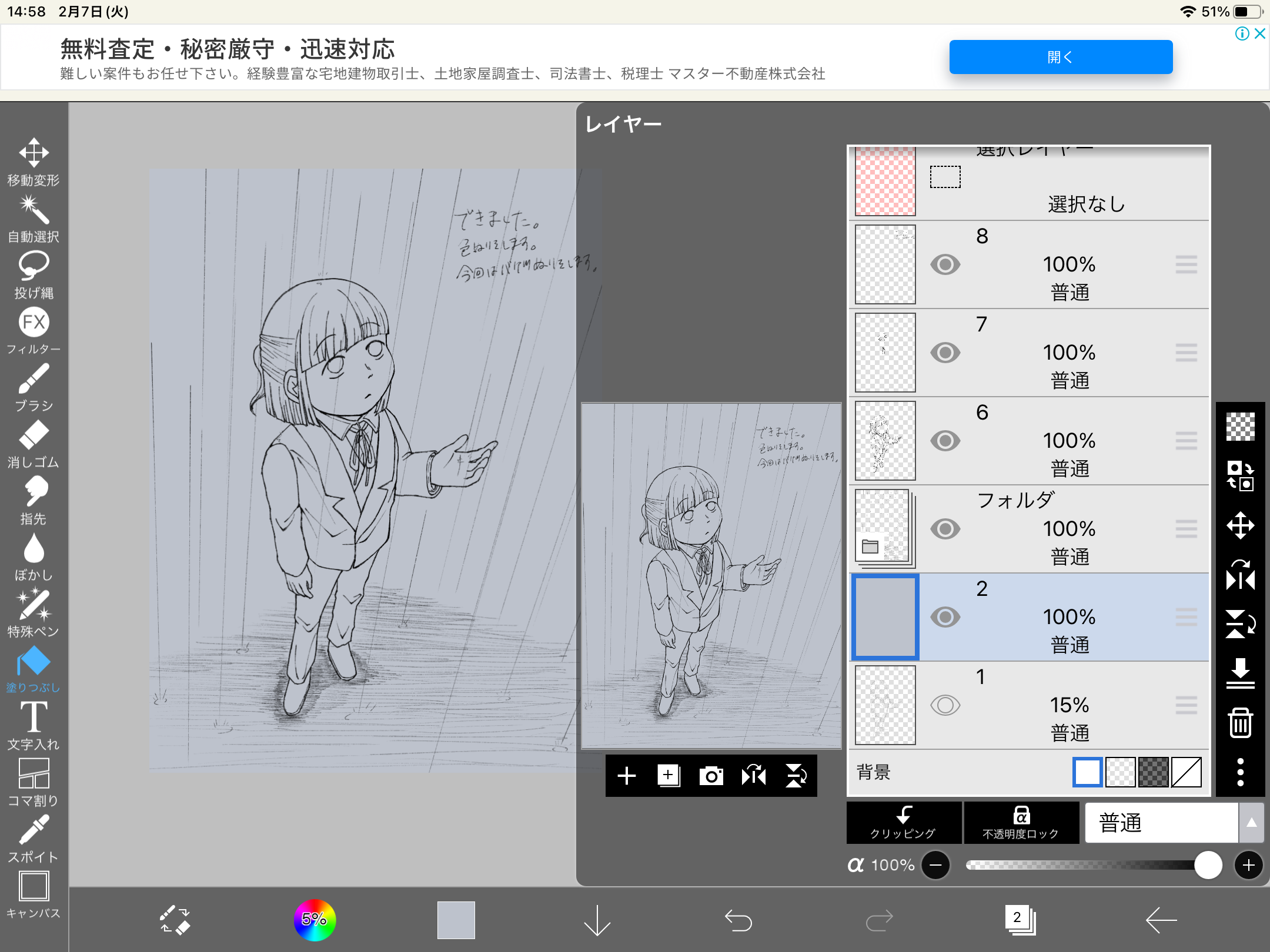The height and width of the screenshot is (952, 1270).
Task: Click the alpha opacity slider handle
Action: pyautogui.click(x=1208, y=865)
